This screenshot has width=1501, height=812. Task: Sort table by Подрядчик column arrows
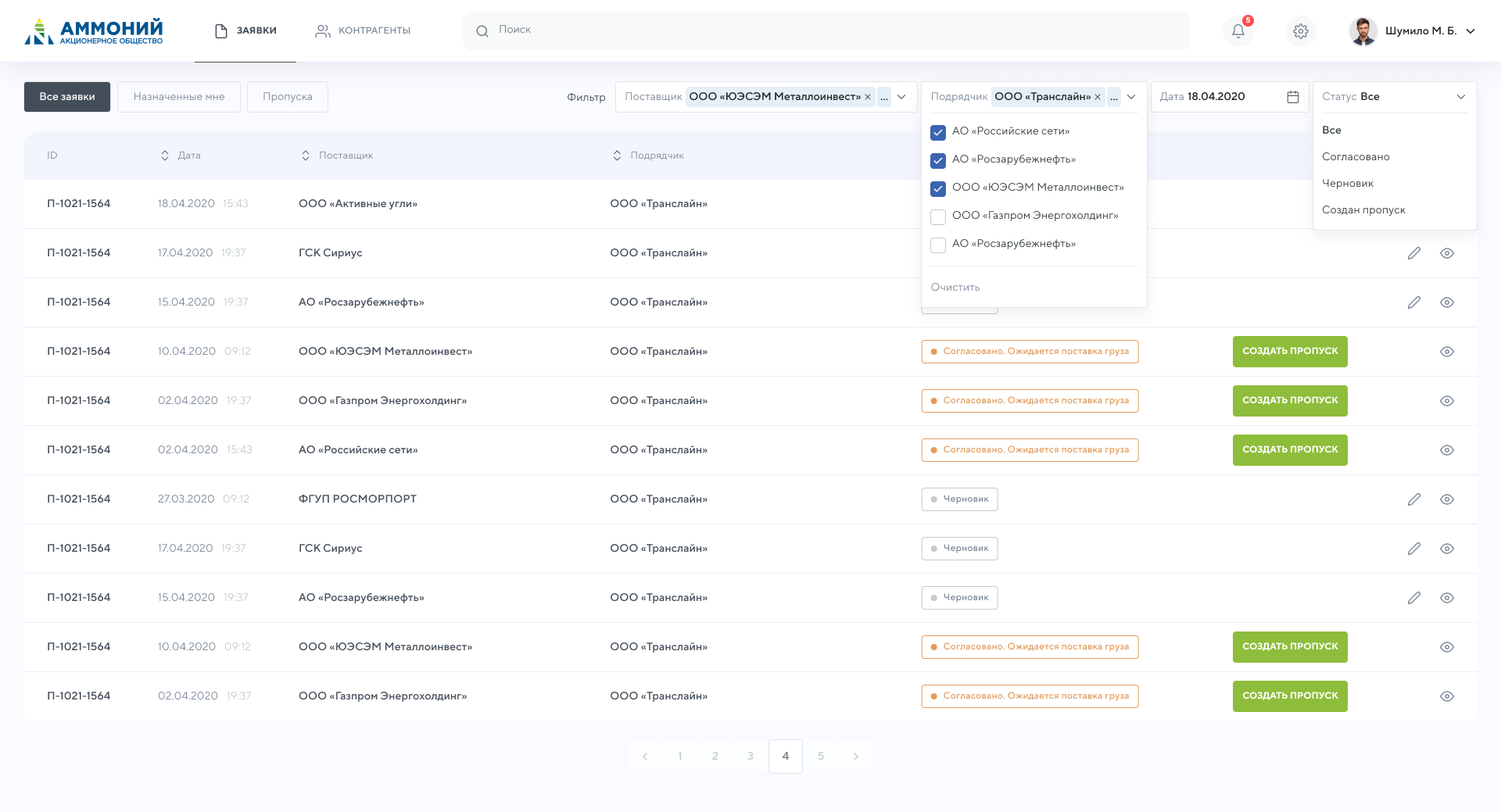tap(617, 156)
